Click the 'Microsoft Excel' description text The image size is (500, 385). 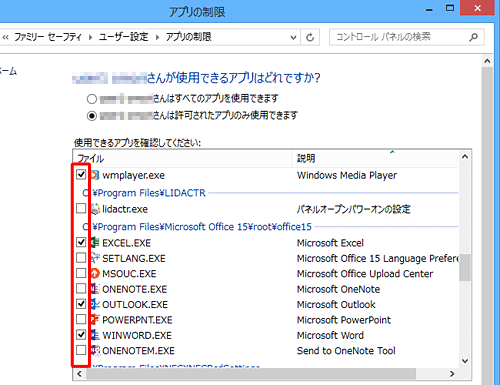tap(330, 243)
